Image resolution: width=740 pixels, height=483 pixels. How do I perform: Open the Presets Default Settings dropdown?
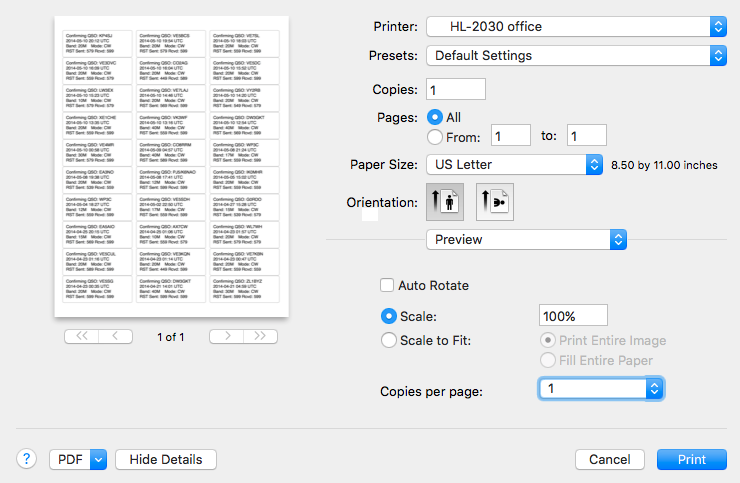[576, 56]
